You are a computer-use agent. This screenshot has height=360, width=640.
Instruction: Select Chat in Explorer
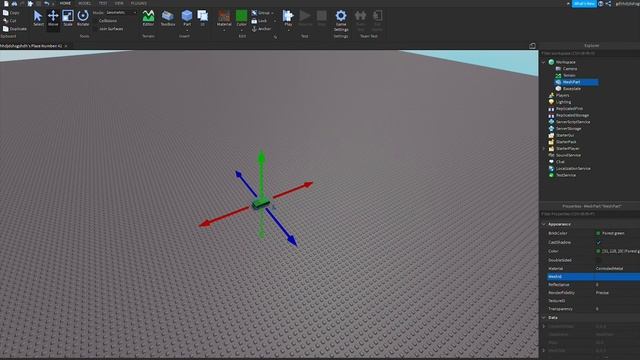click(560, 162)
